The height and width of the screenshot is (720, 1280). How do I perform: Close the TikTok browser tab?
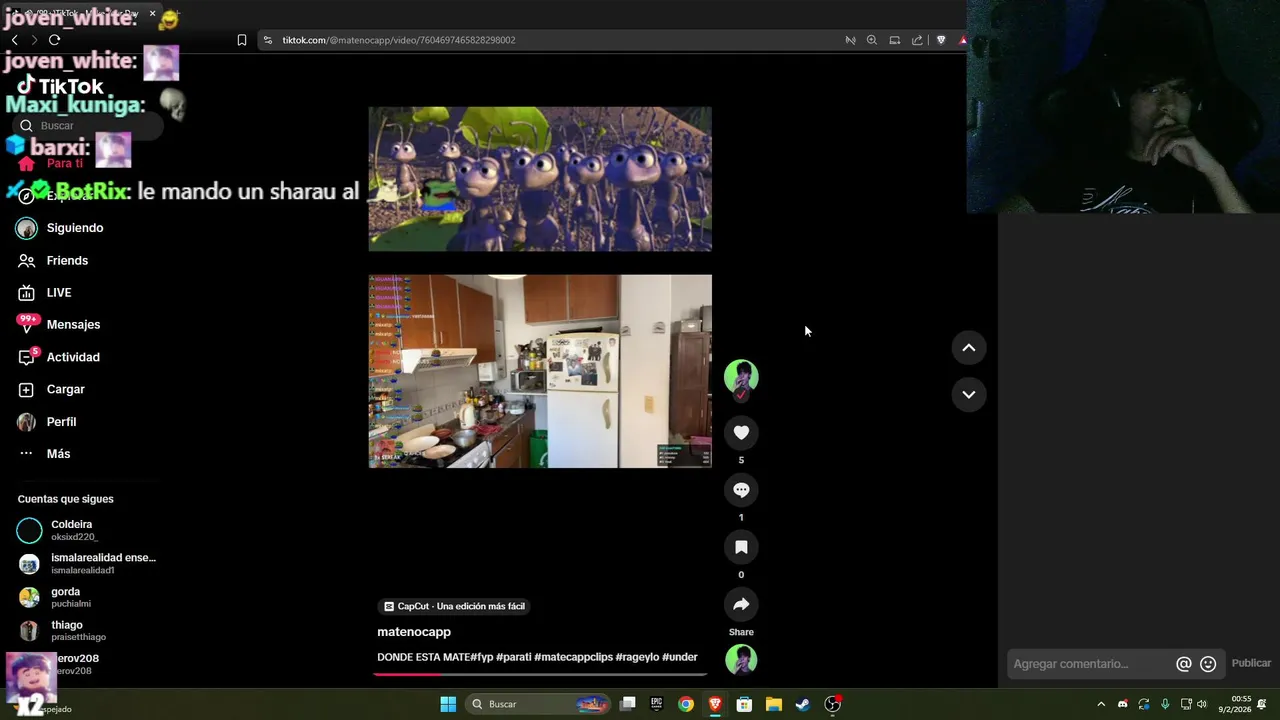152,13
